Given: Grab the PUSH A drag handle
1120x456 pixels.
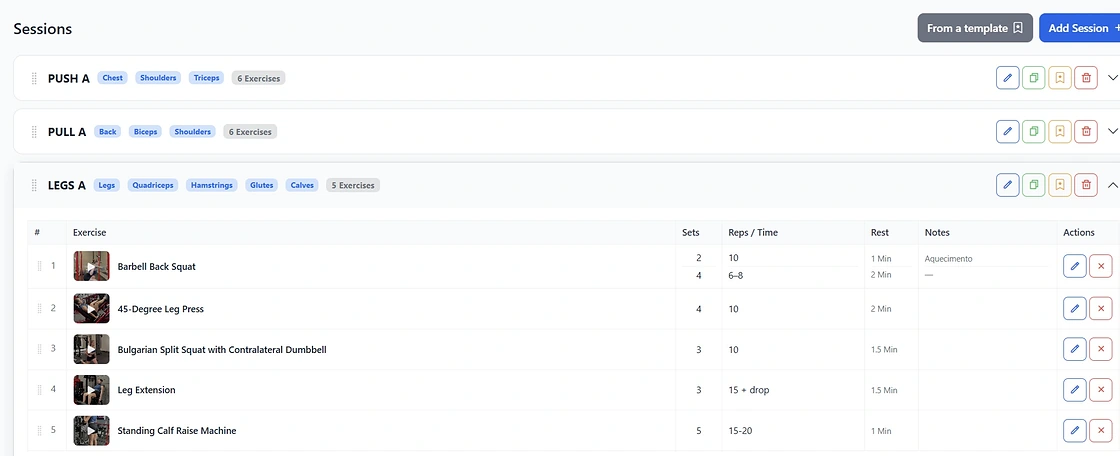Looking at the screenshot, I should (x=34, y=79).
